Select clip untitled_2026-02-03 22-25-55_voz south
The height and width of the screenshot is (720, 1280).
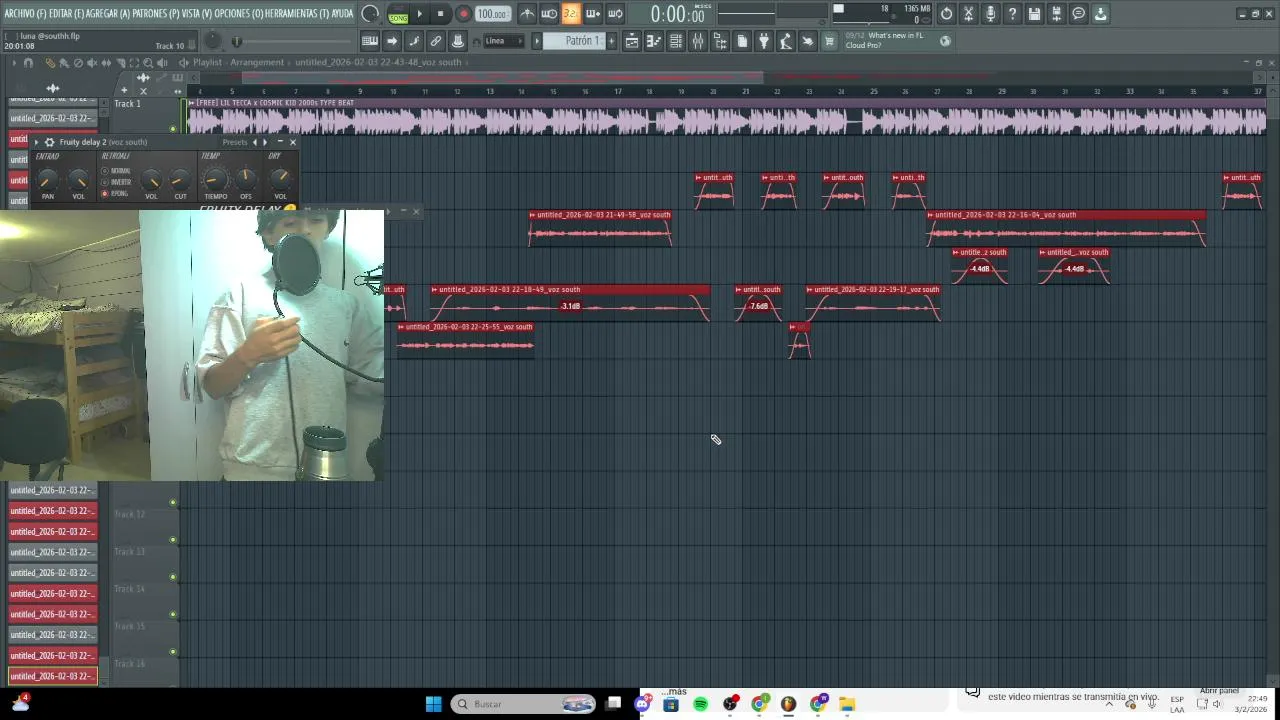(x=466, y=339)
